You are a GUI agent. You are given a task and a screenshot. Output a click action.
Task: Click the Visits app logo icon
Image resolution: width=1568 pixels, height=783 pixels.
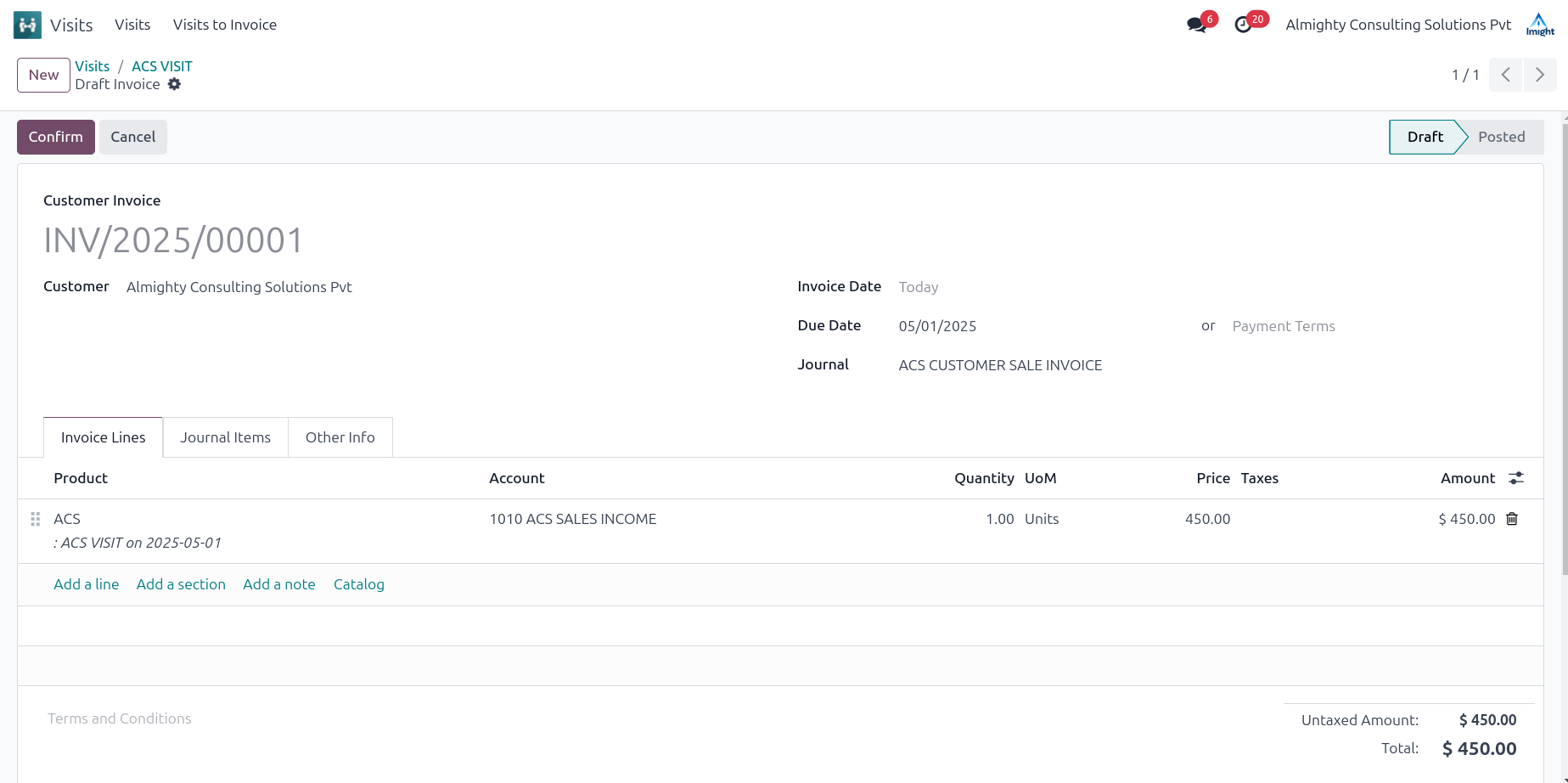tap(27, 25)
